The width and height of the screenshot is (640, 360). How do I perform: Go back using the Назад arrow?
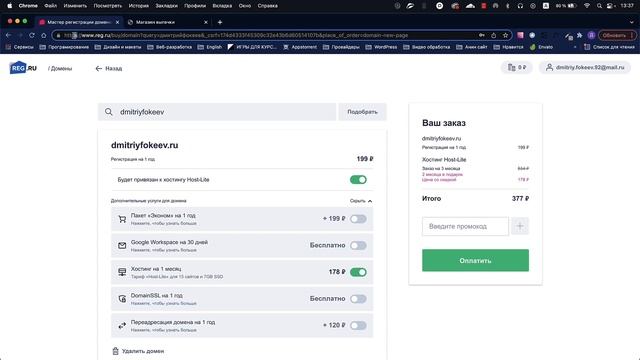[x=109, y=68]
